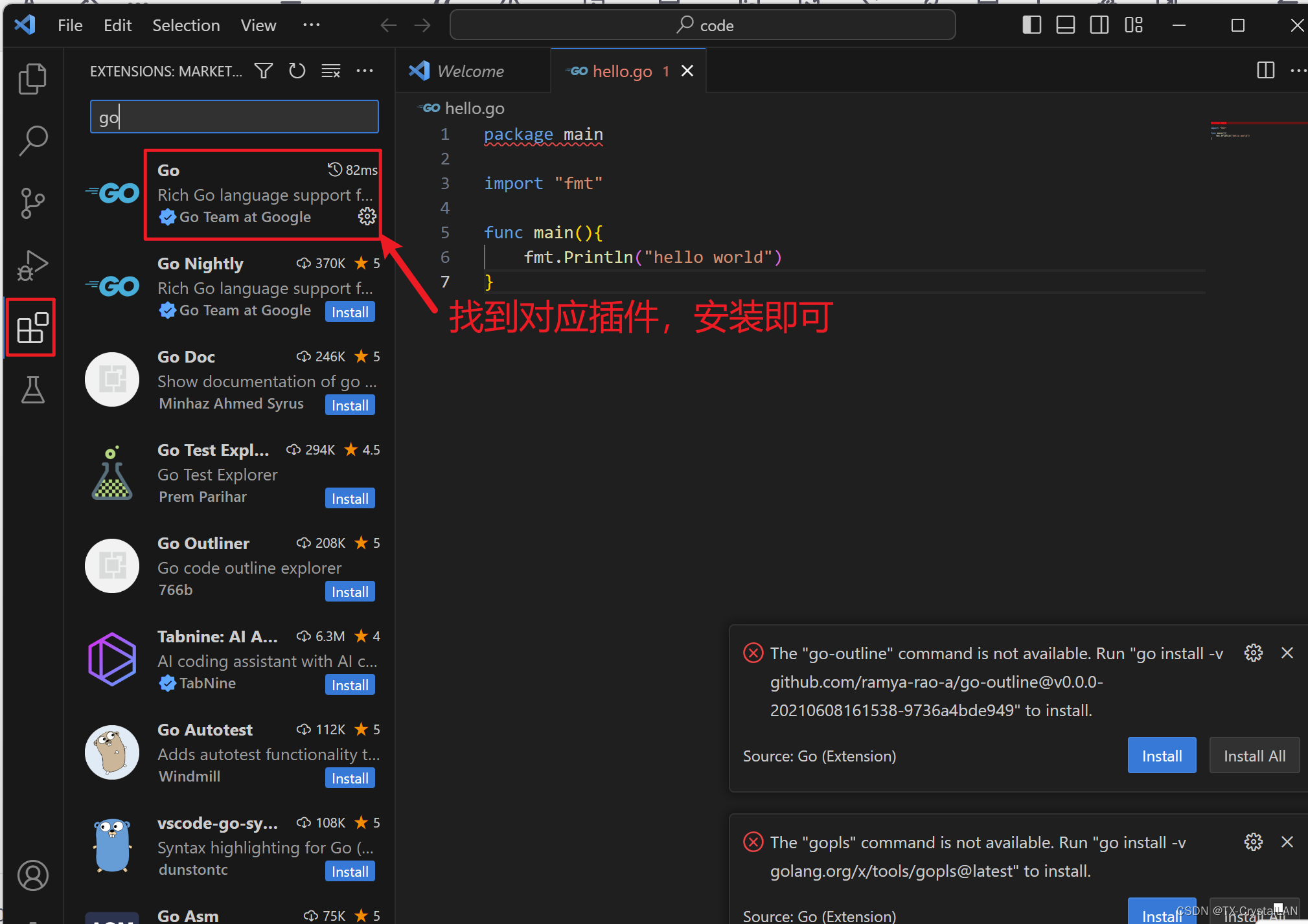Open the Extensions panel more actions menu
This screenshot has width=1308, height=924.
coord(365,71)
